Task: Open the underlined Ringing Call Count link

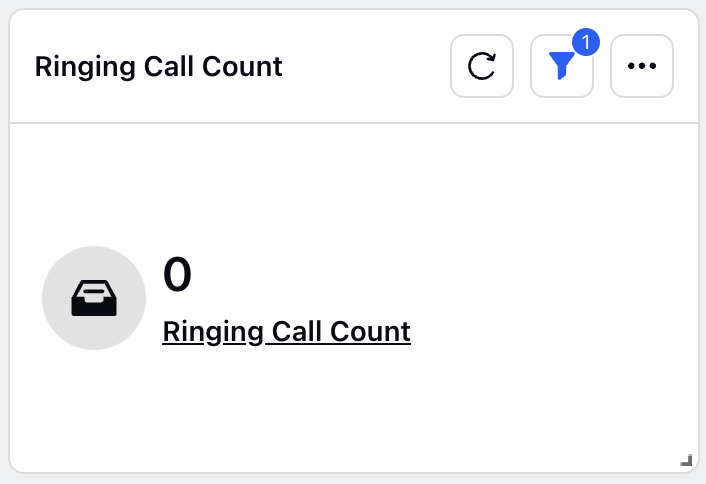Action: (x=286, y=332)
